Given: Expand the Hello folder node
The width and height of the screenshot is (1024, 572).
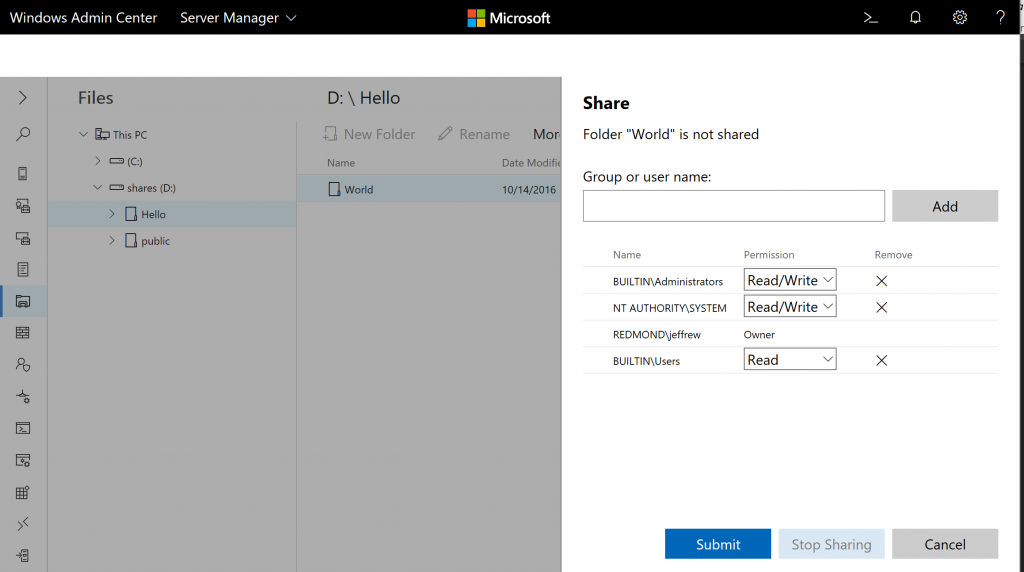Looking at the screenshot, I should 112,214.
